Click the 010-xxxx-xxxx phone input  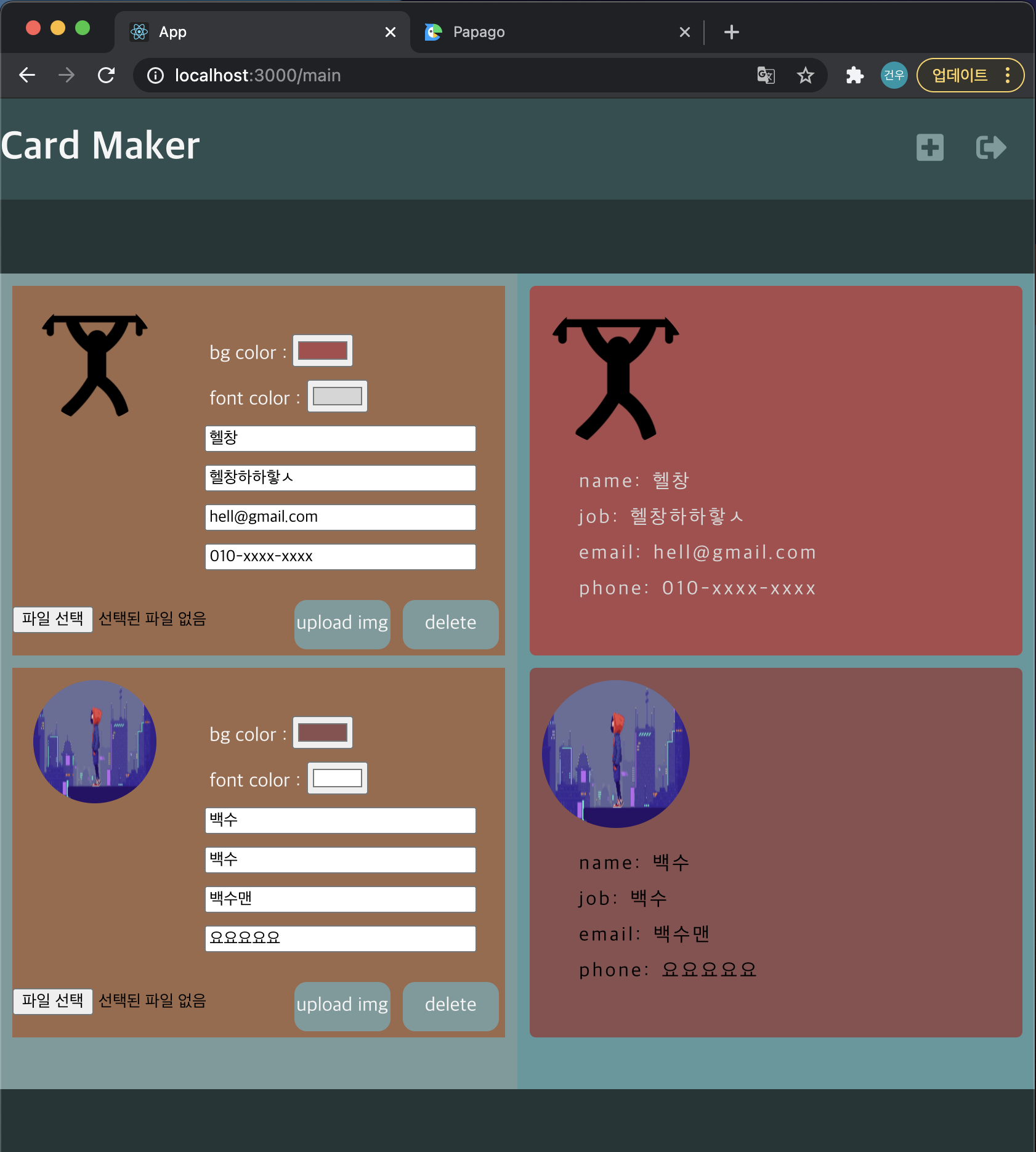339,556
